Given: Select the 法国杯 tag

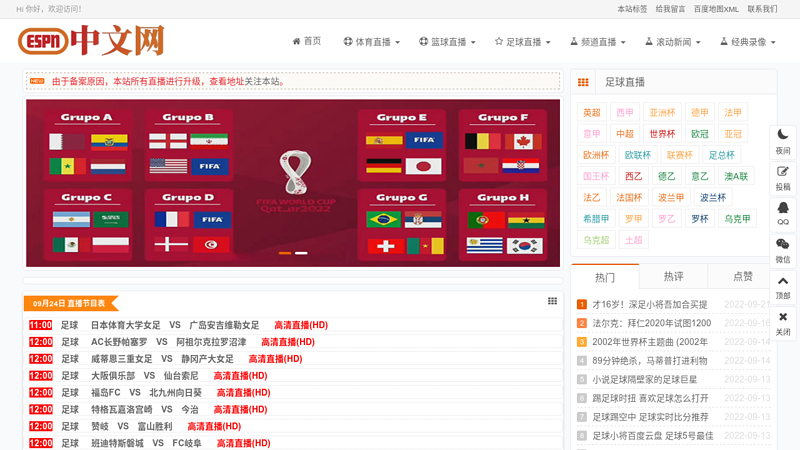Looking at the screenshot, I should tap(629, 197).
